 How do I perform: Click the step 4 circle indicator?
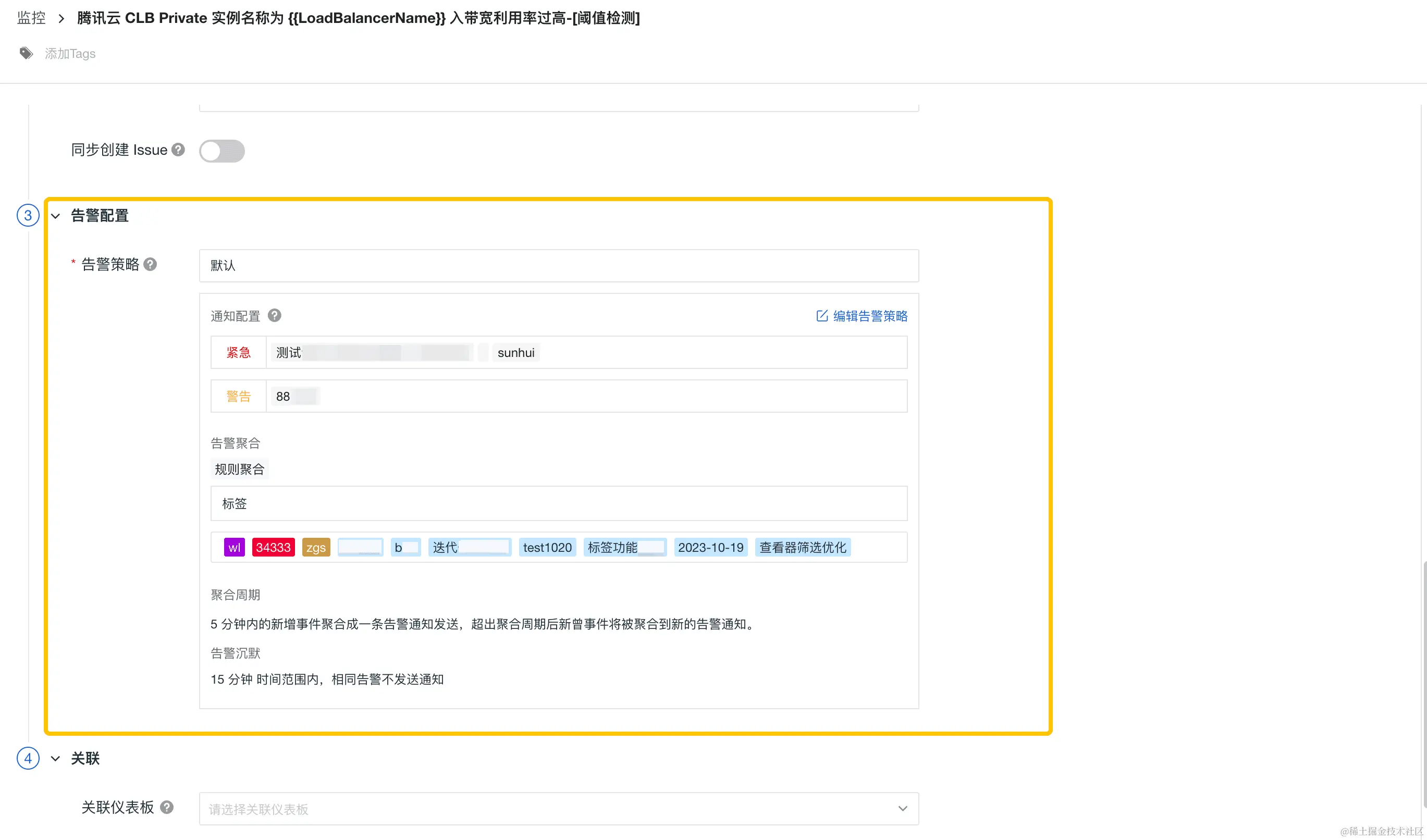[28, 759]
